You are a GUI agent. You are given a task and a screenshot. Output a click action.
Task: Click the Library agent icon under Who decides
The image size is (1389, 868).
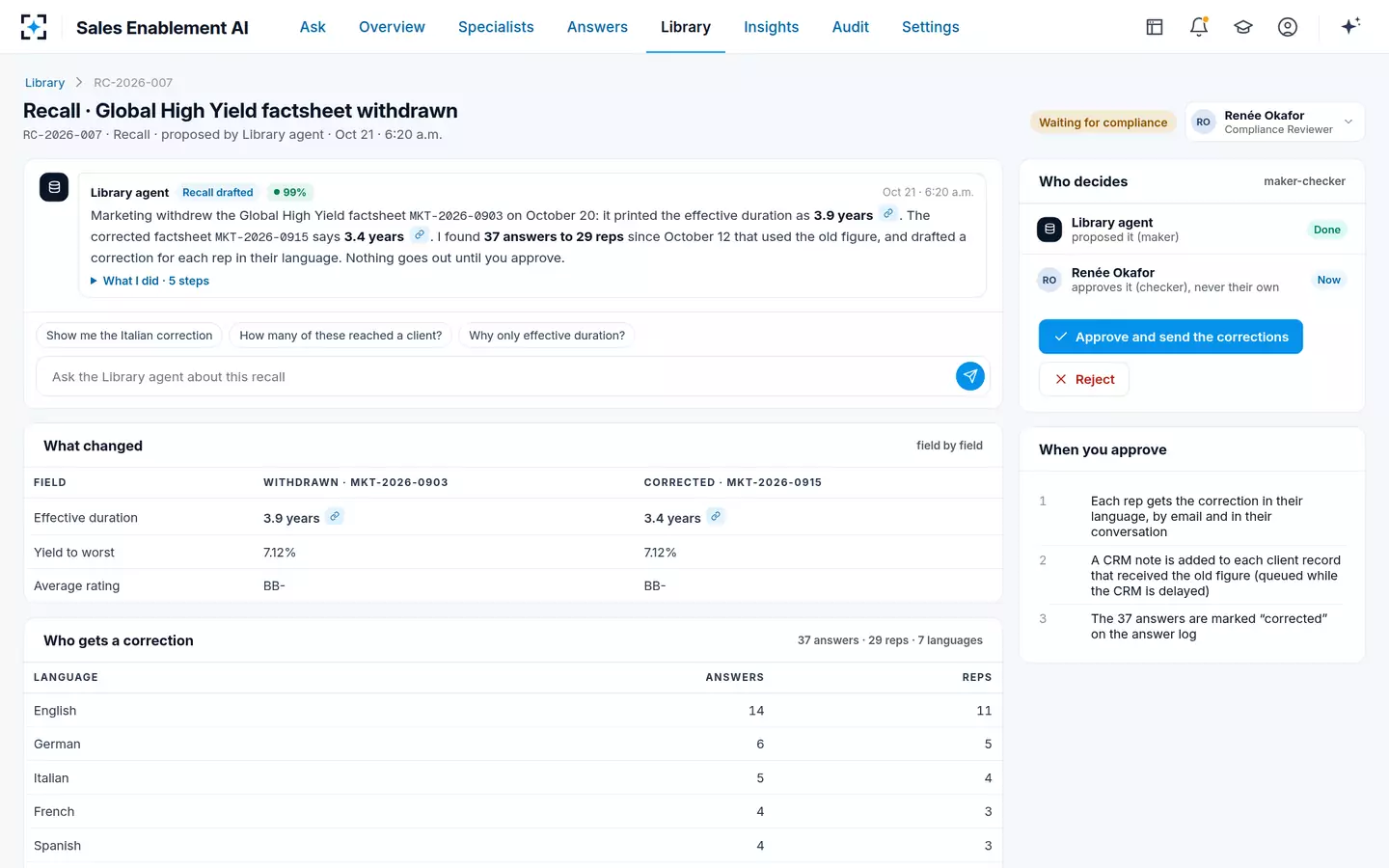click(x=1049, y=230)
